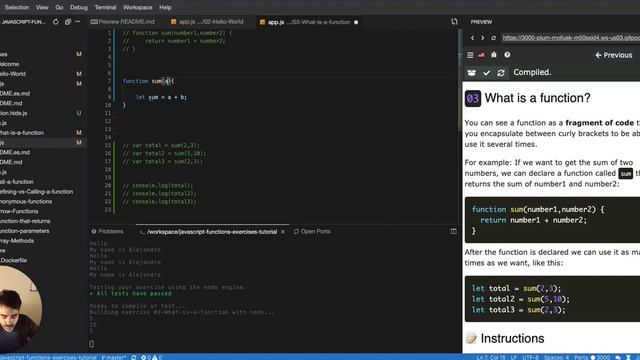640x360 pixels.
Task: Open Ports 3000 status item
Action: [592, 357]
